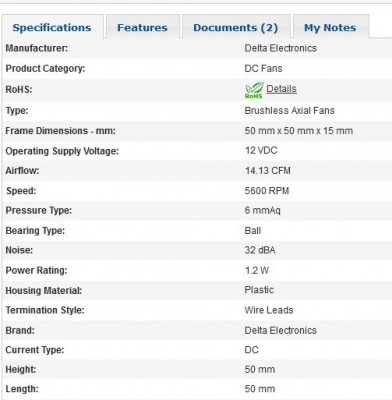This screenshot has width=392, height=400.
Task: Select the Brand value Delta Electronics
Action: pyautogui.click(x=281, y=330)
